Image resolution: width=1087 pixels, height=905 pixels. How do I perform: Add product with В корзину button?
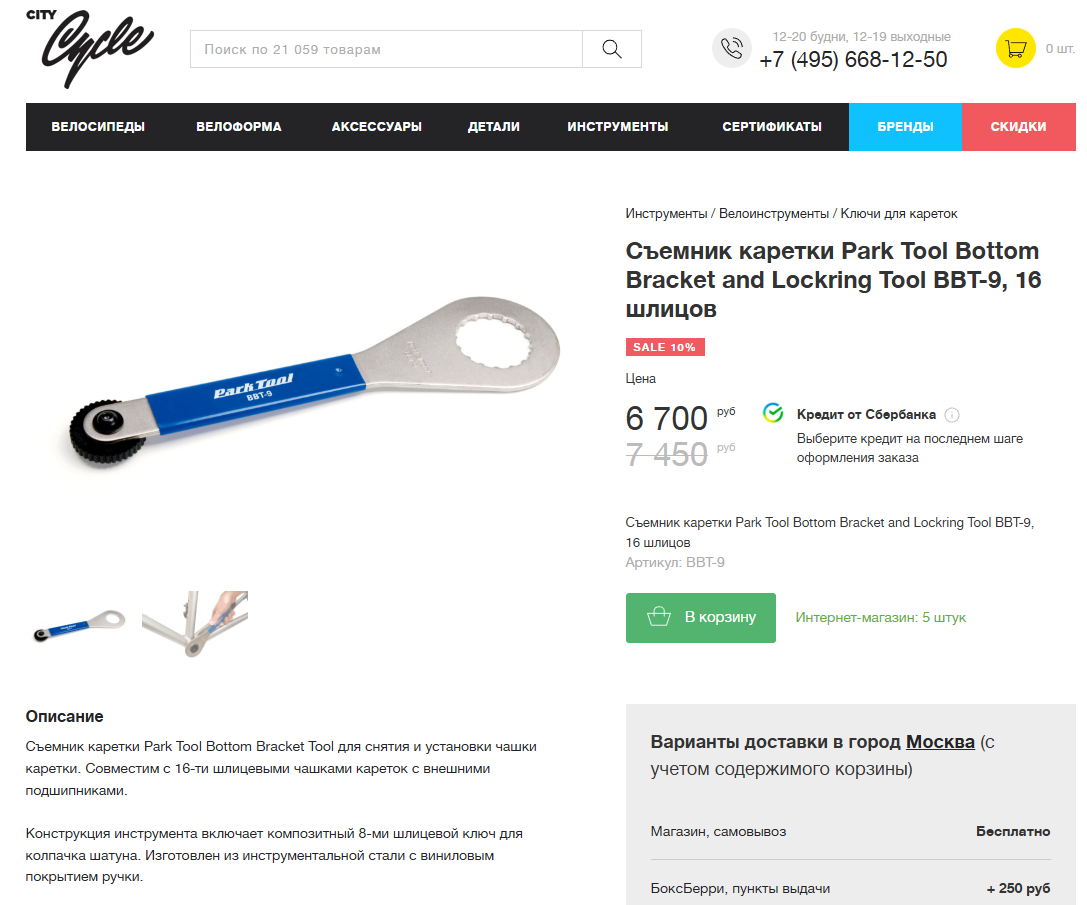pos(701,617)
